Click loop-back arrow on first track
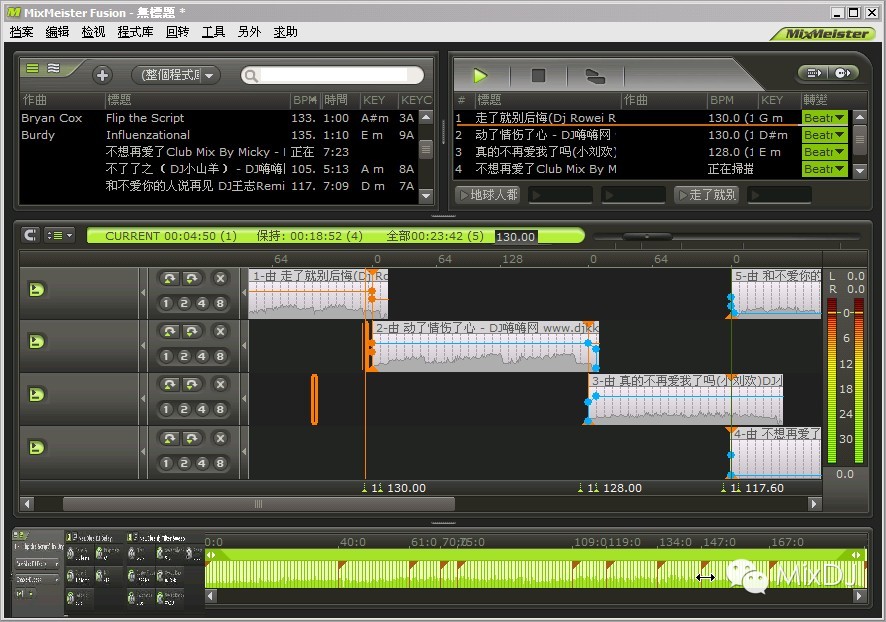 [x=169, y=278]
